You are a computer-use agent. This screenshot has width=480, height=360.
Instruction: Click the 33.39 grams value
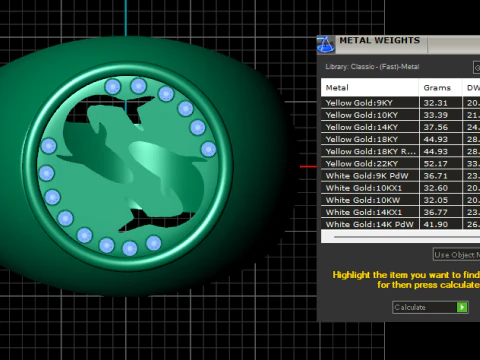[435, 115]
